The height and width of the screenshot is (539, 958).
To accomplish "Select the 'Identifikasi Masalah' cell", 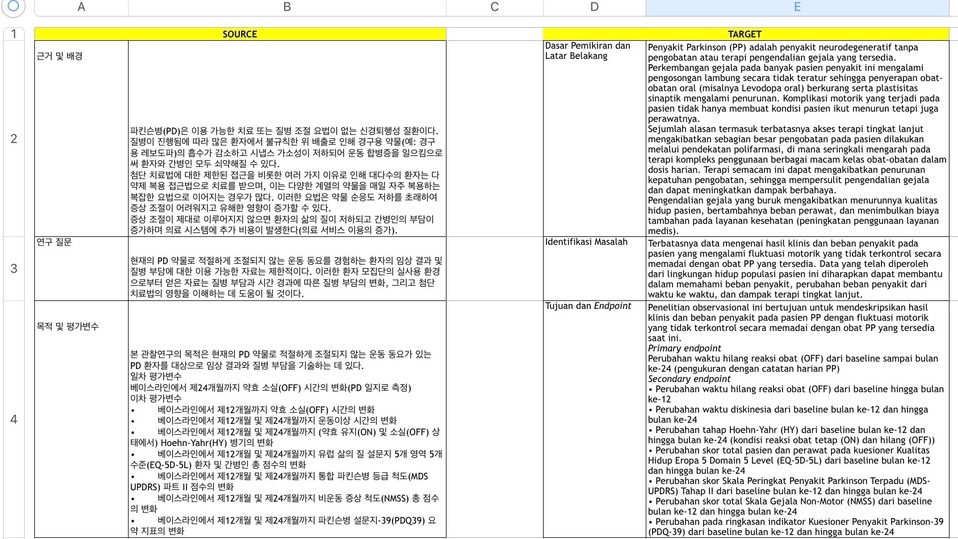I will (x=594, y=268).
